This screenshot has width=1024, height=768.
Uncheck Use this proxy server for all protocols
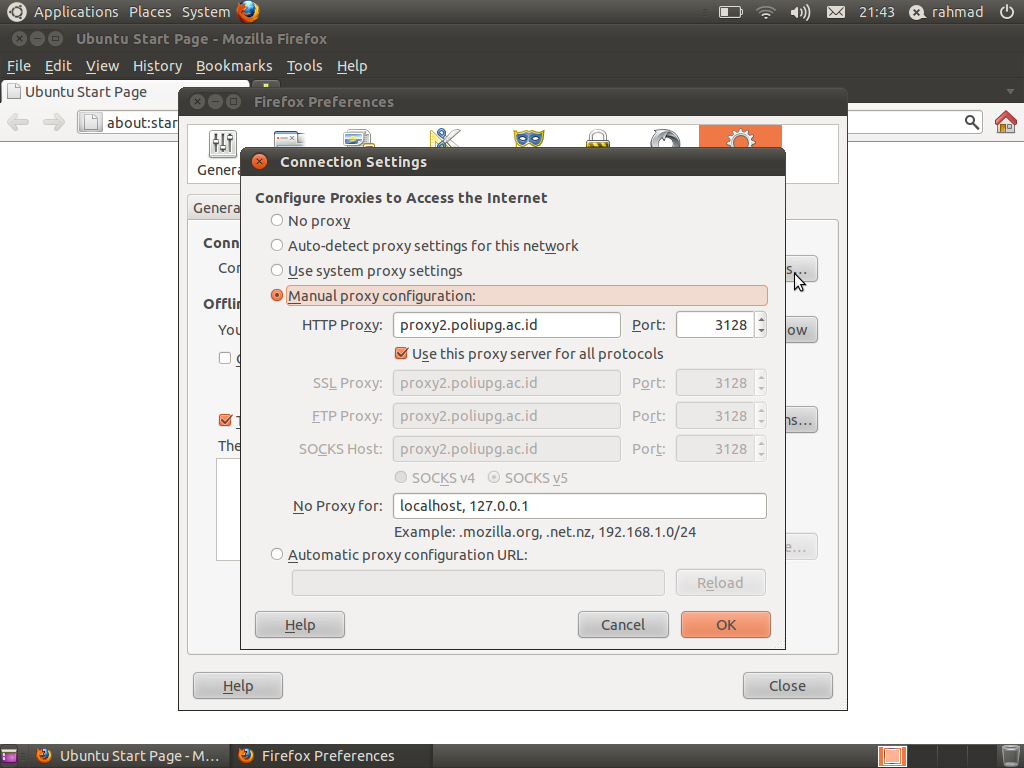(402, 354)
